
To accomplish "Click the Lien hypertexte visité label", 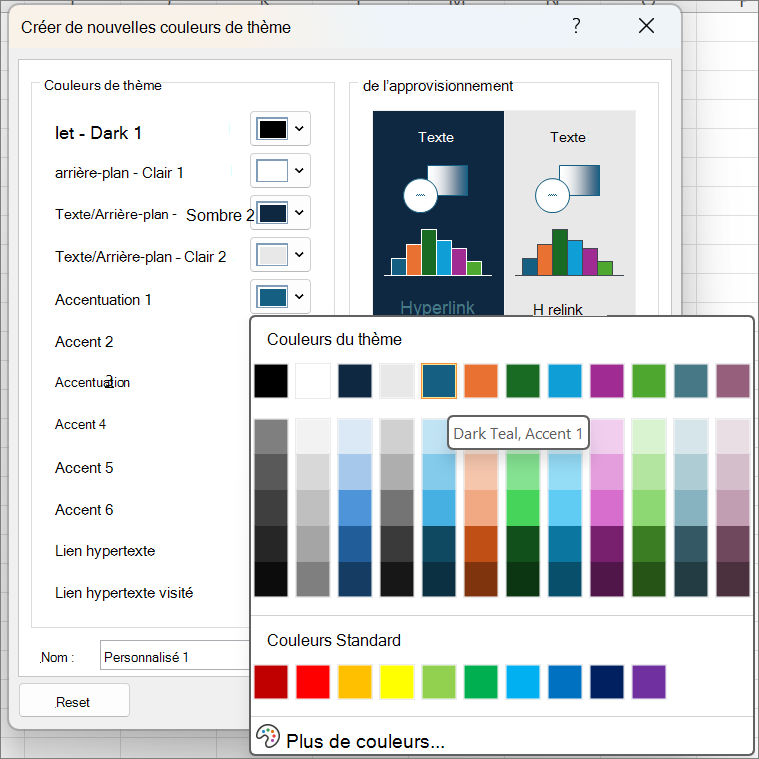I will pyautogui.click(x=124, y=593).
